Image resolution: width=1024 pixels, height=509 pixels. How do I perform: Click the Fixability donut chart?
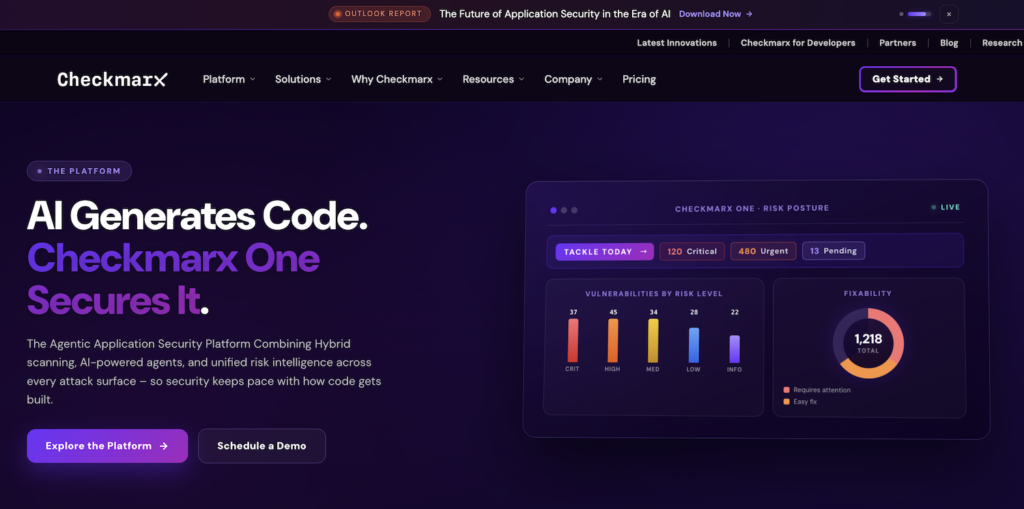coord(869,343)
